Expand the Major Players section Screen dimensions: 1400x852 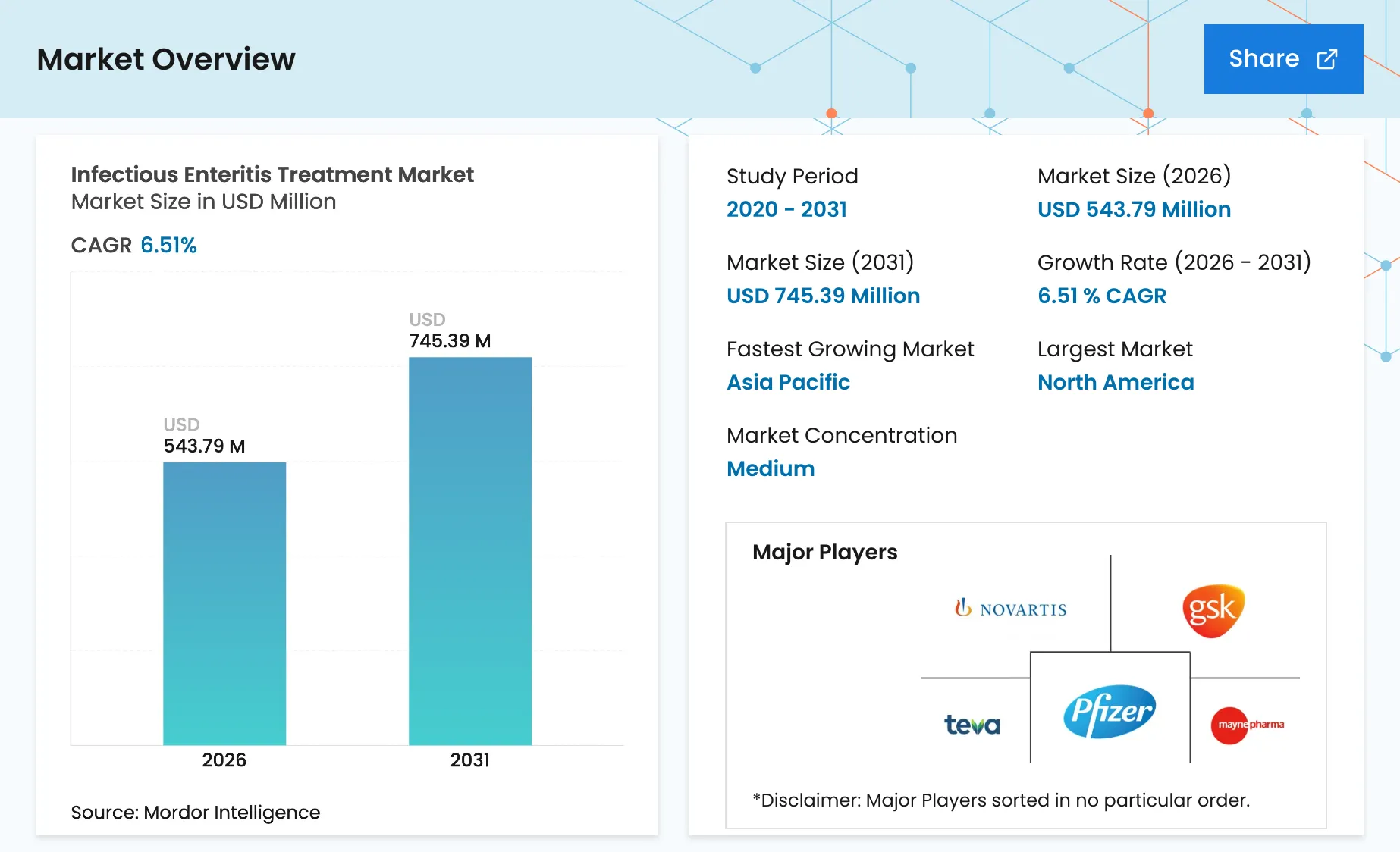pyautogui.click(x=825, y=553)
